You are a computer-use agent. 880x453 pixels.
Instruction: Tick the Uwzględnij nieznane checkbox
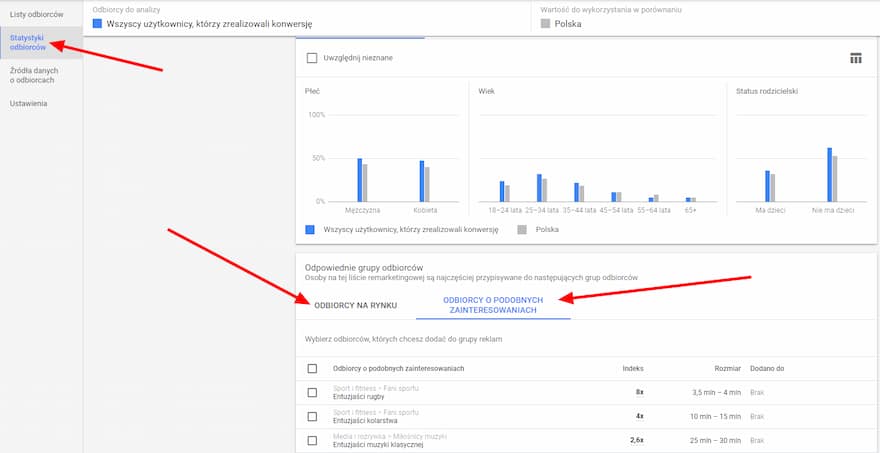pos(312,58)
